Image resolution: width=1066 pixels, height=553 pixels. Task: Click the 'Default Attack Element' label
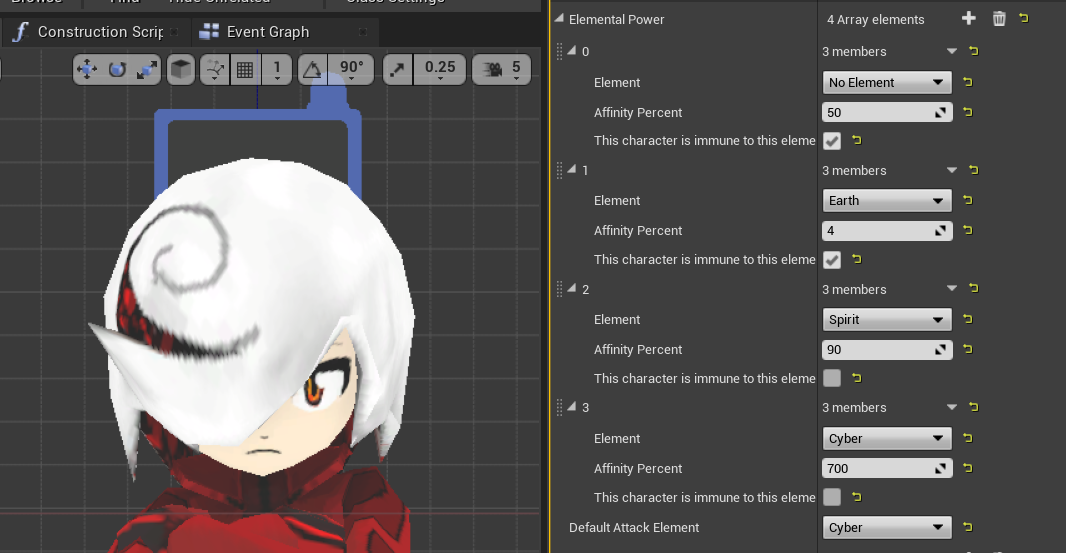634,528
